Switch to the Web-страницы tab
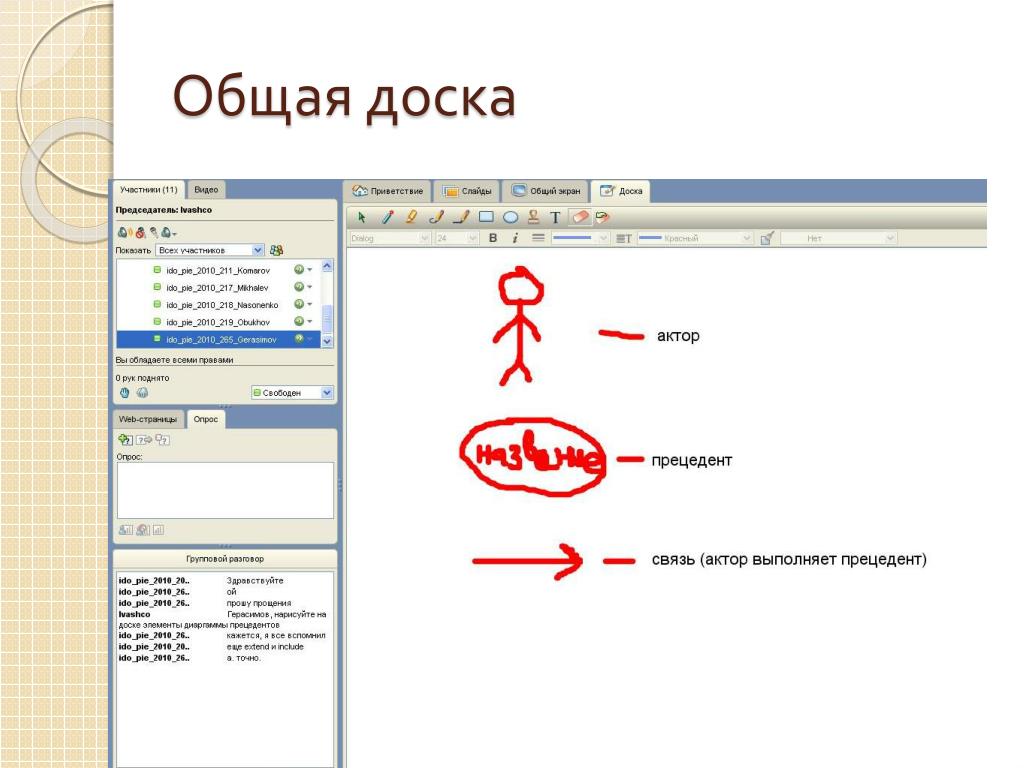This screenshot has width=1024, height=768. [148, 419]
